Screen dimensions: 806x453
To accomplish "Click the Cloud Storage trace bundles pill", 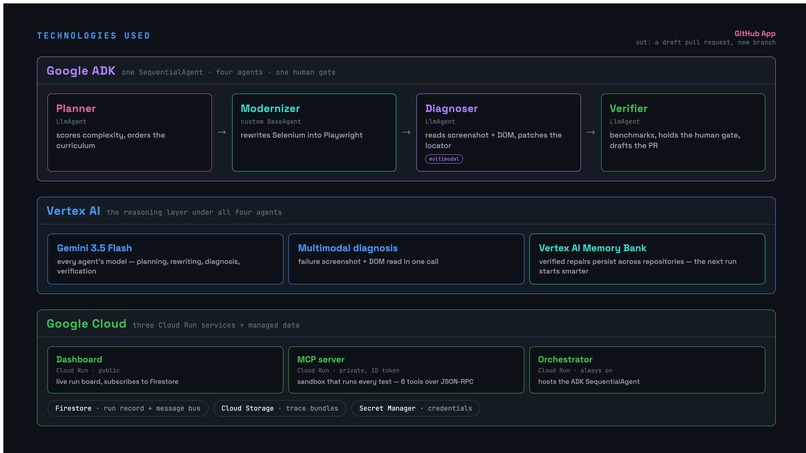I will tap(280, 408).
